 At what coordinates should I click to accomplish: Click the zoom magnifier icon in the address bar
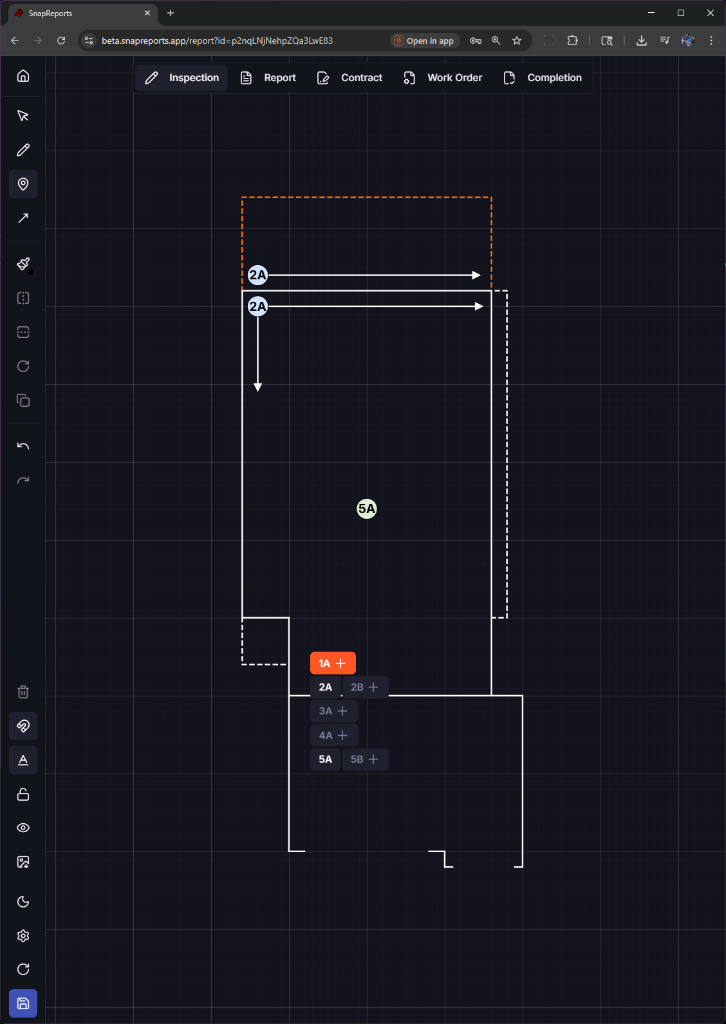[x=496, y=40]
